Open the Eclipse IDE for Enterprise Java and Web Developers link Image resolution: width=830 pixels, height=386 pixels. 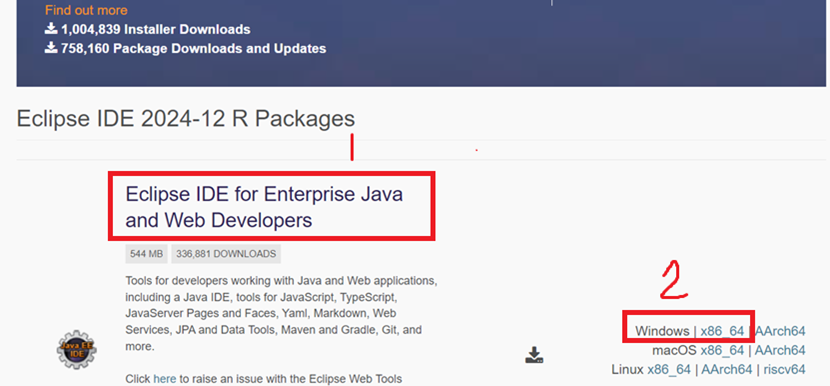264,207
